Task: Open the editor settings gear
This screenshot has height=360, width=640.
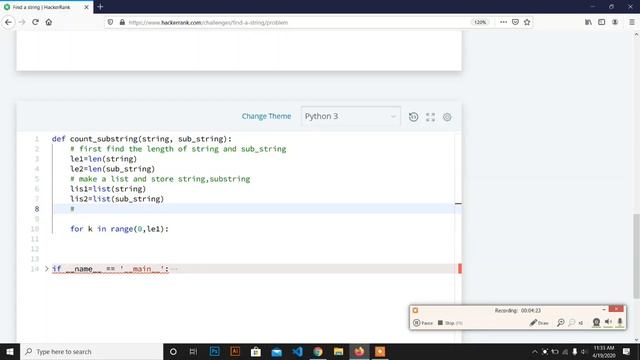Action: 447,117
